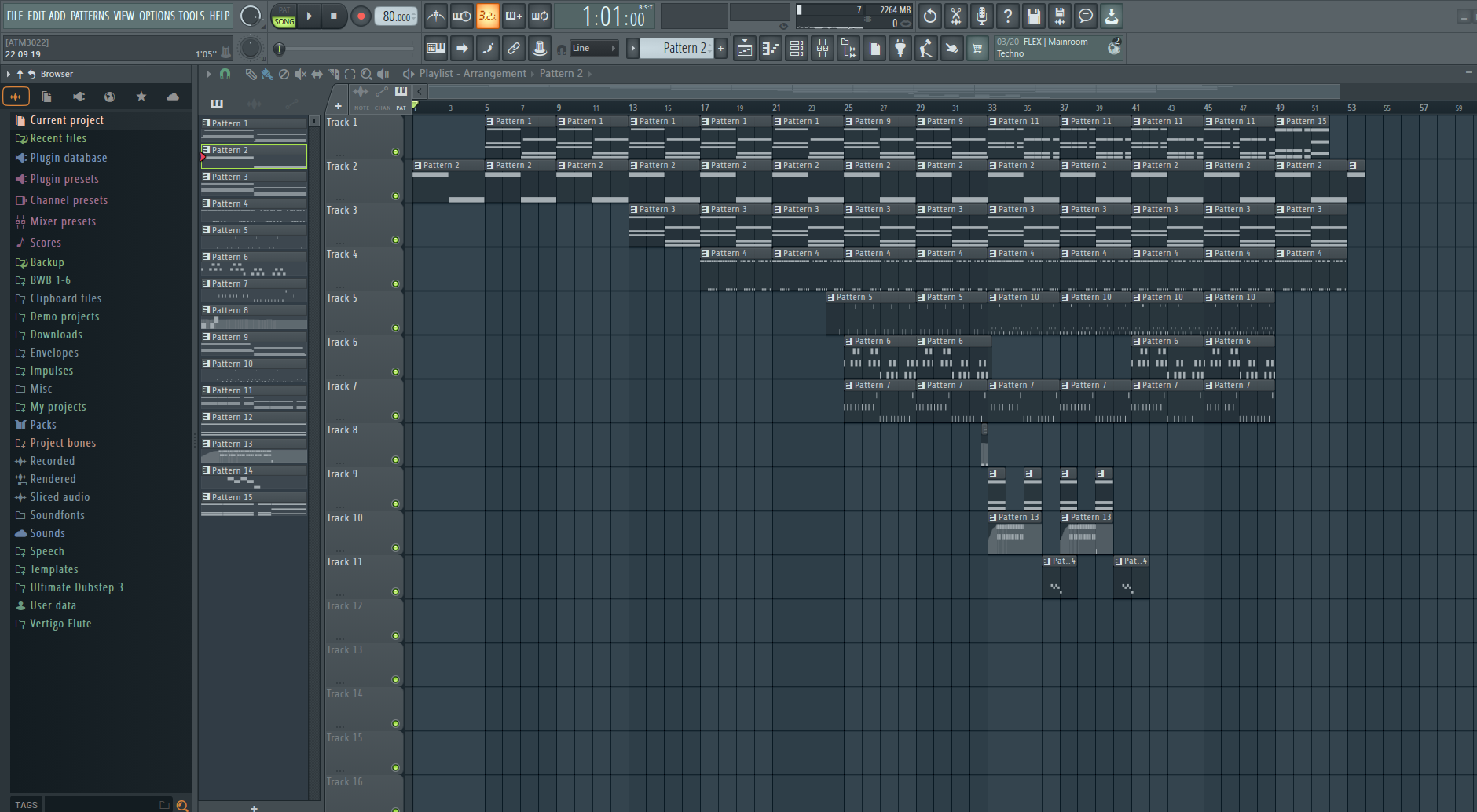The height and width of the screenshot is (812, 1477).
Task: Select the Mute tool in playlist toolbar
Action: coord(300,74)
